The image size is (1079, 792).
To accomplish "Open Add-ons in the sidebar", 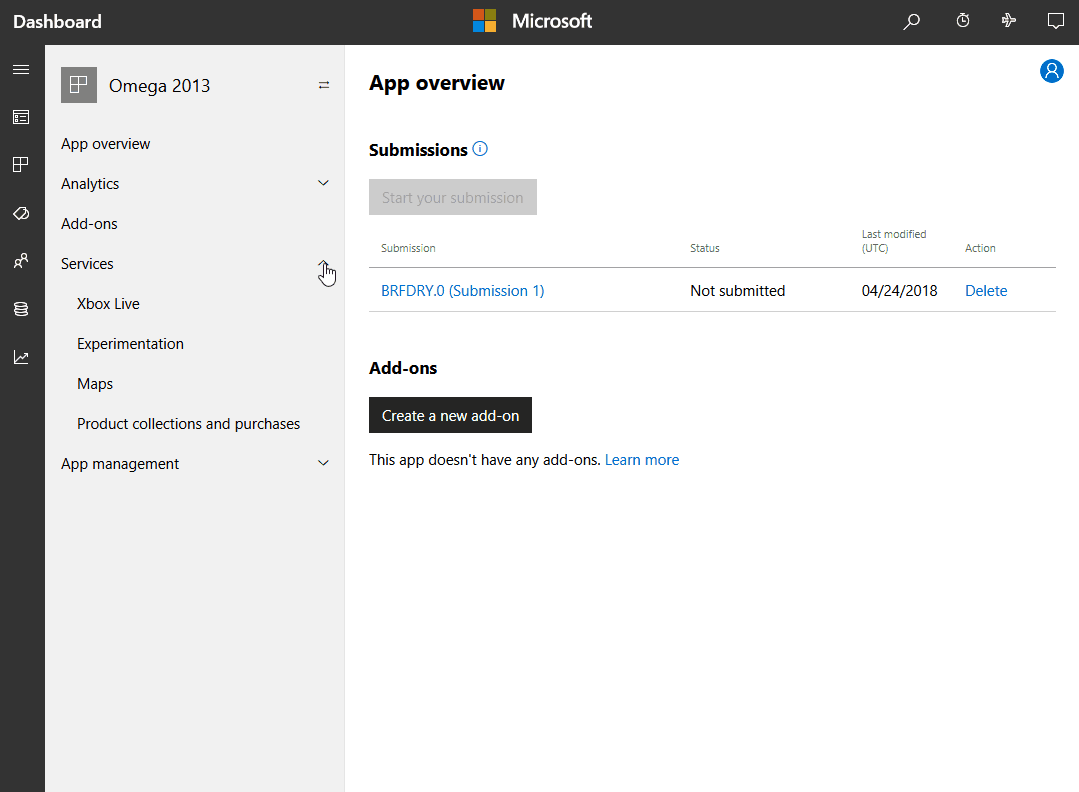I will click(89, 224).
